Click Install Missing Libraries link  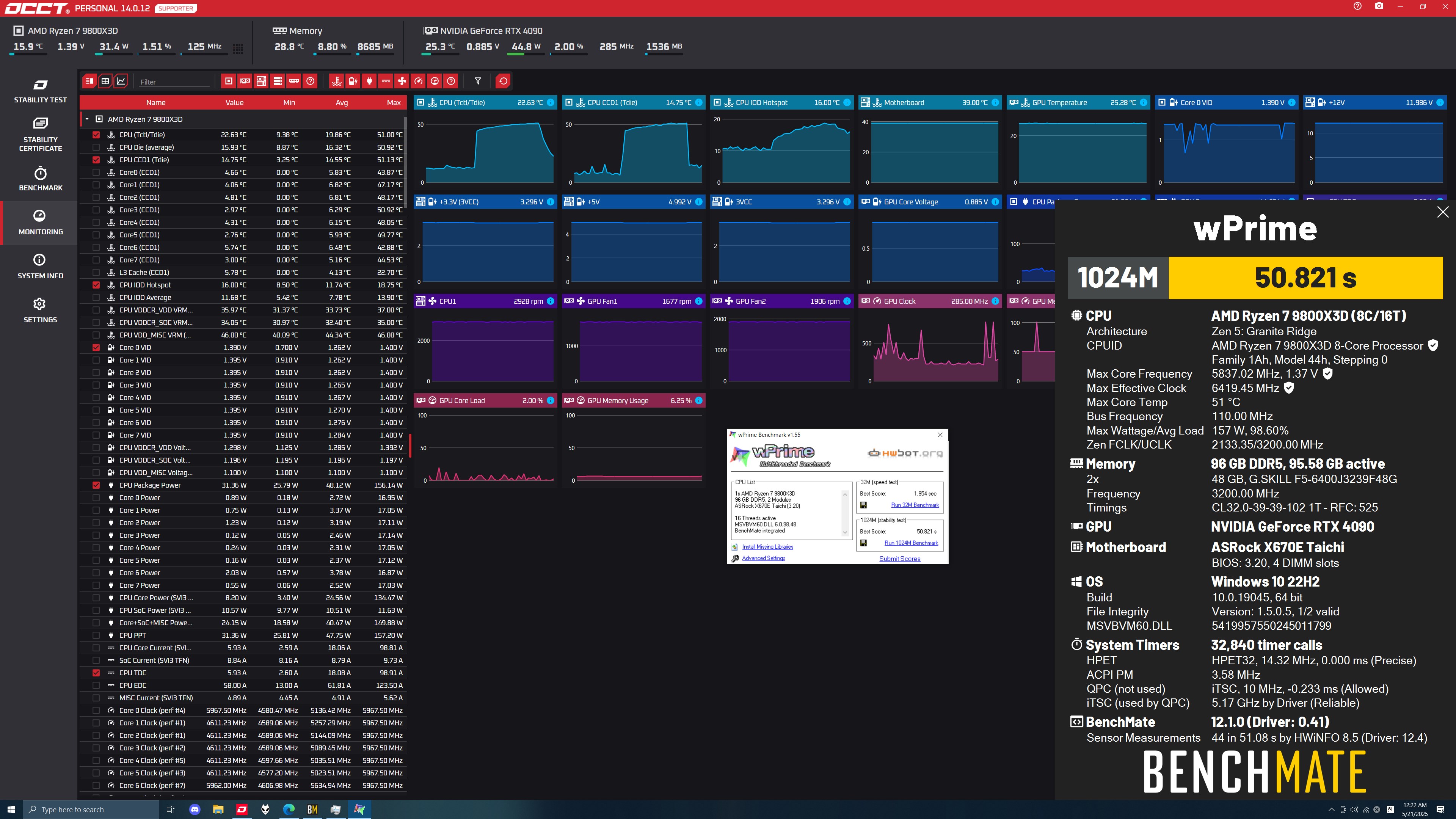coord(767,547)
